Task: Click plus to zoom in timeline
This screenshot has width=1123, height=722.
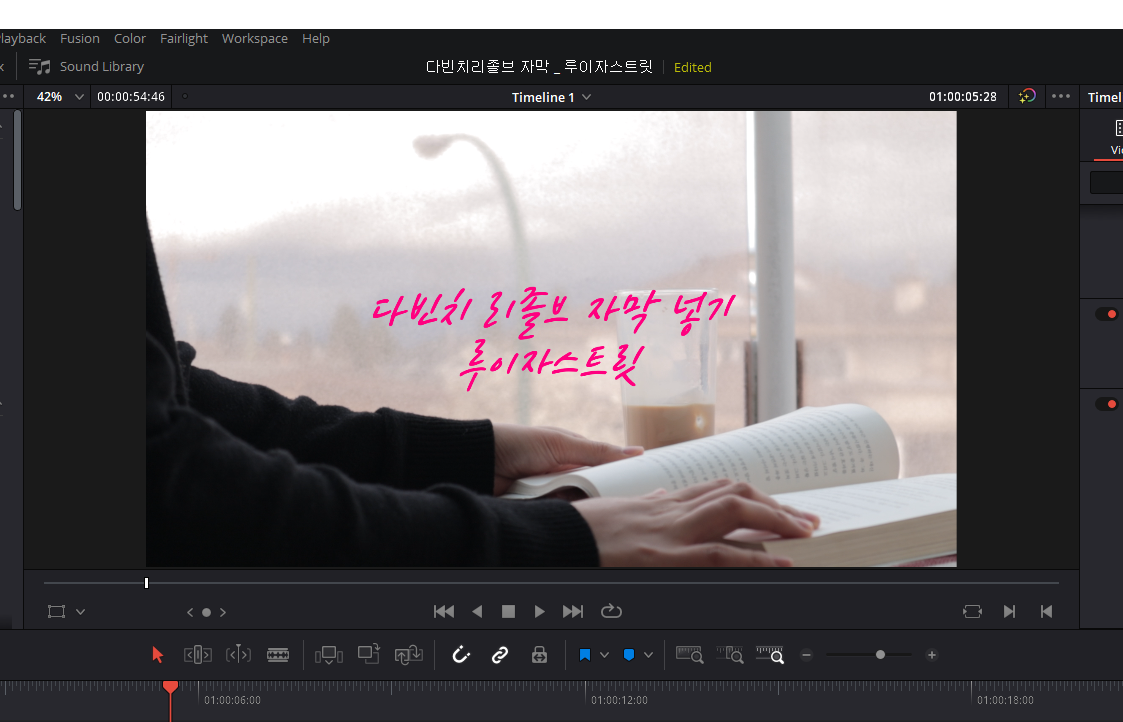Action: 932,655
